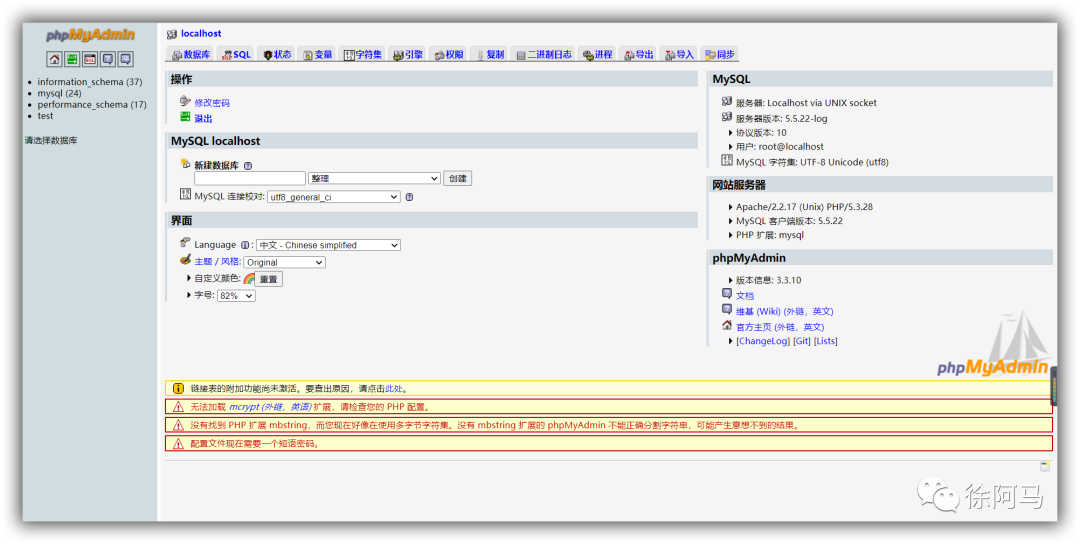Open the 状态 tab
1080x544 pixels.
point(278,54)
